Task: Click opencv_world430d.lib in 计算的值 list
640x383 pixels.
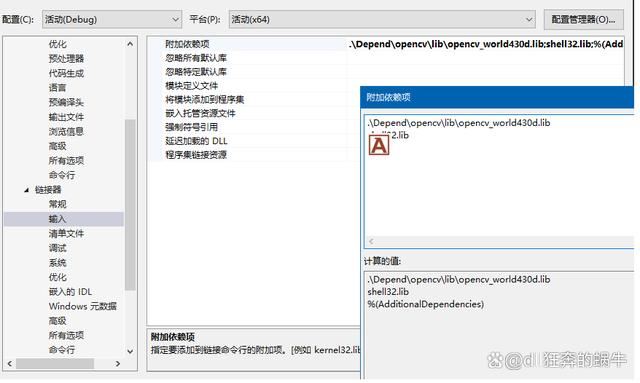Action: [459, 279]
